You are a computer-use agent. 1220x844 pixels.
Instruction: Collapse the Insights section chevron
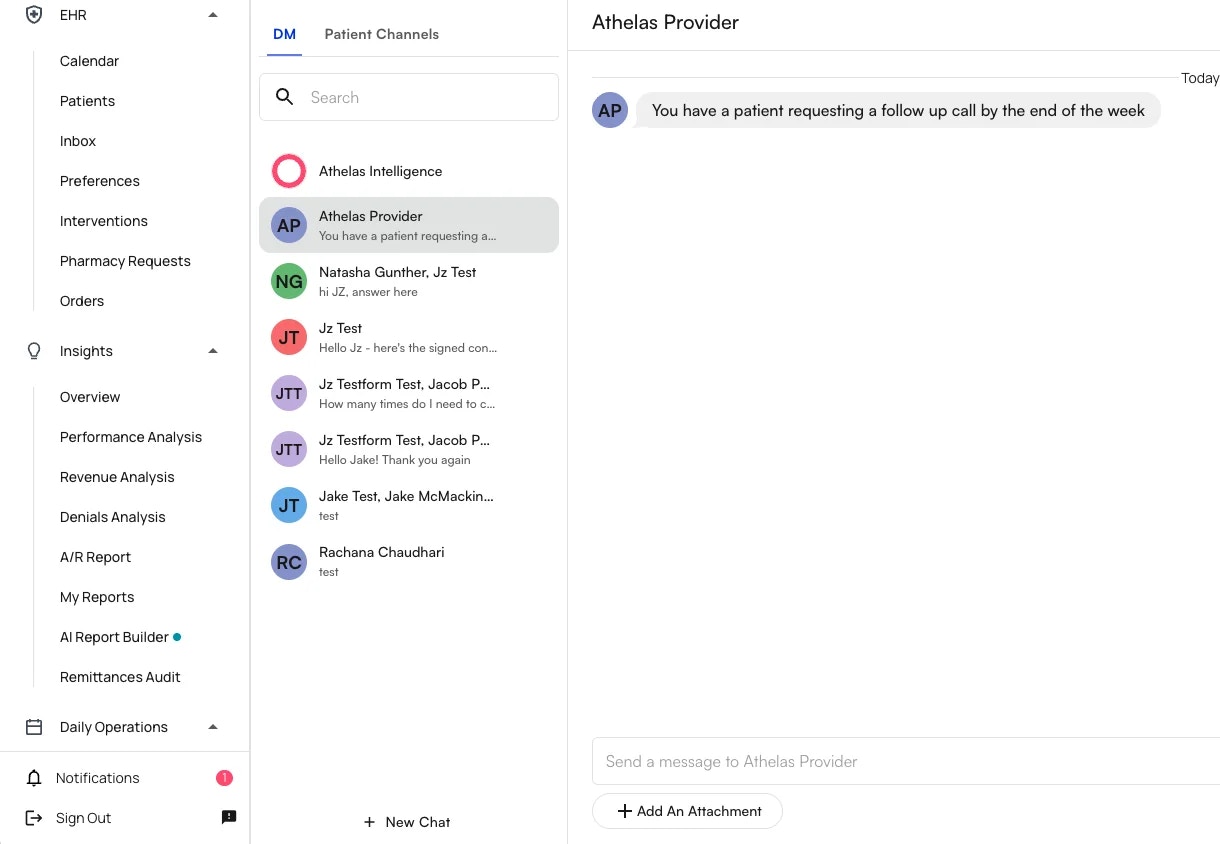click(x=212, y=350)
